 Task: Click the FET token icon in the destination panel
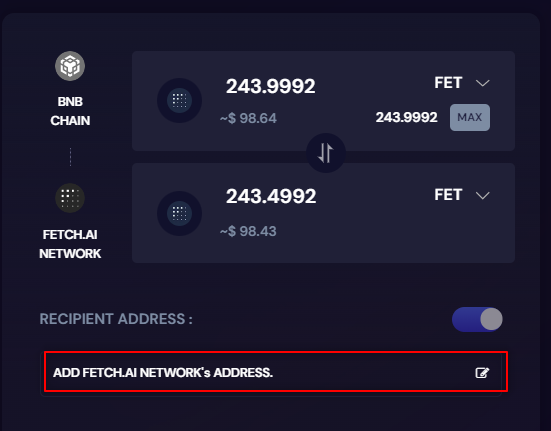179,213
